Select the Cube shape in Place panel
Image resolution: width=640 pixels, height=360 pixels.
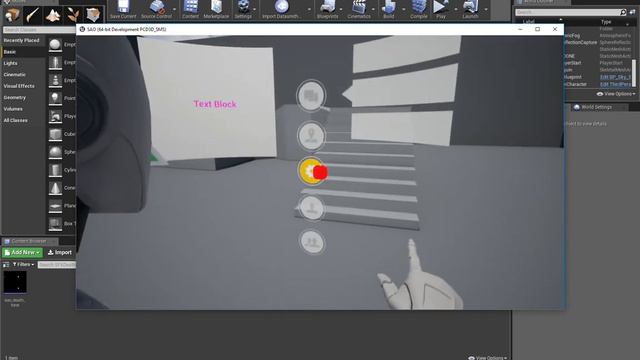tap(55, 134)
